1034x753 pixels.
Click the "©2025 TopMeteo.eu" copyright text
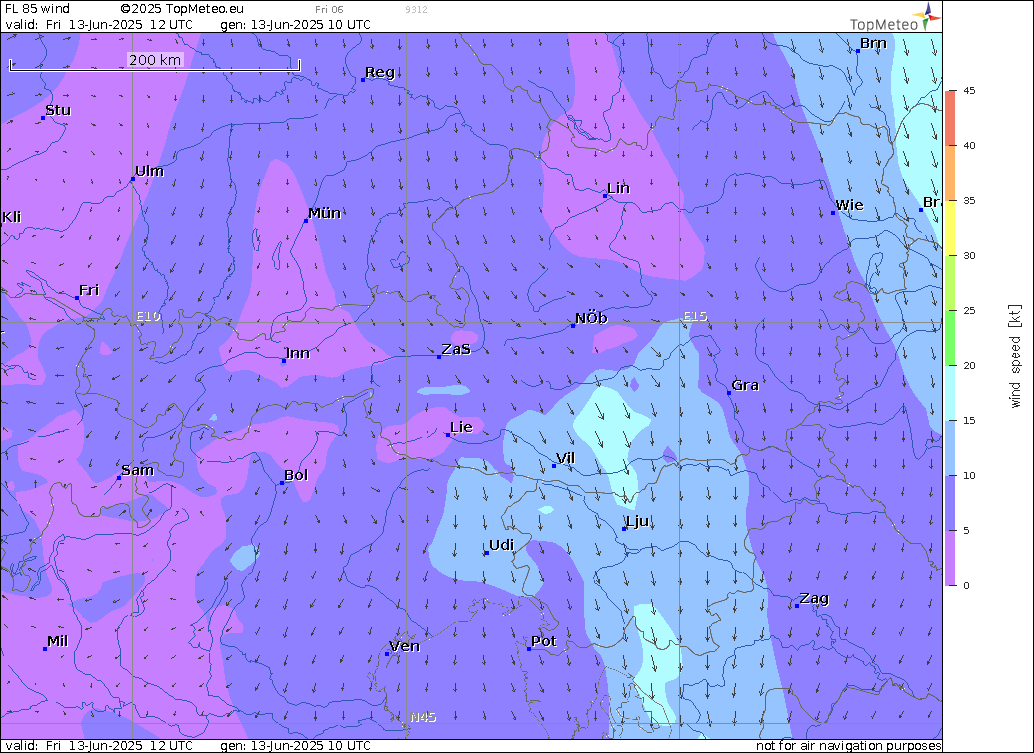pyautogui.click(x=182, y=9)
